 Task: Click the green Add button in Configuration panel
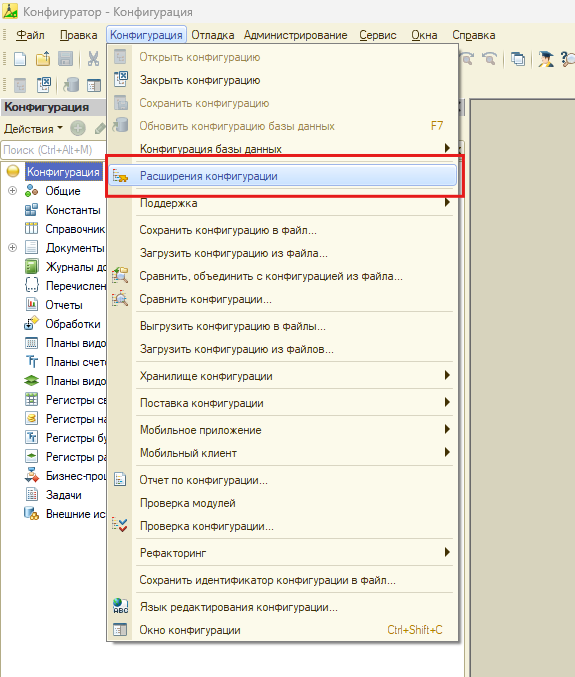click(x=78, y=128)
